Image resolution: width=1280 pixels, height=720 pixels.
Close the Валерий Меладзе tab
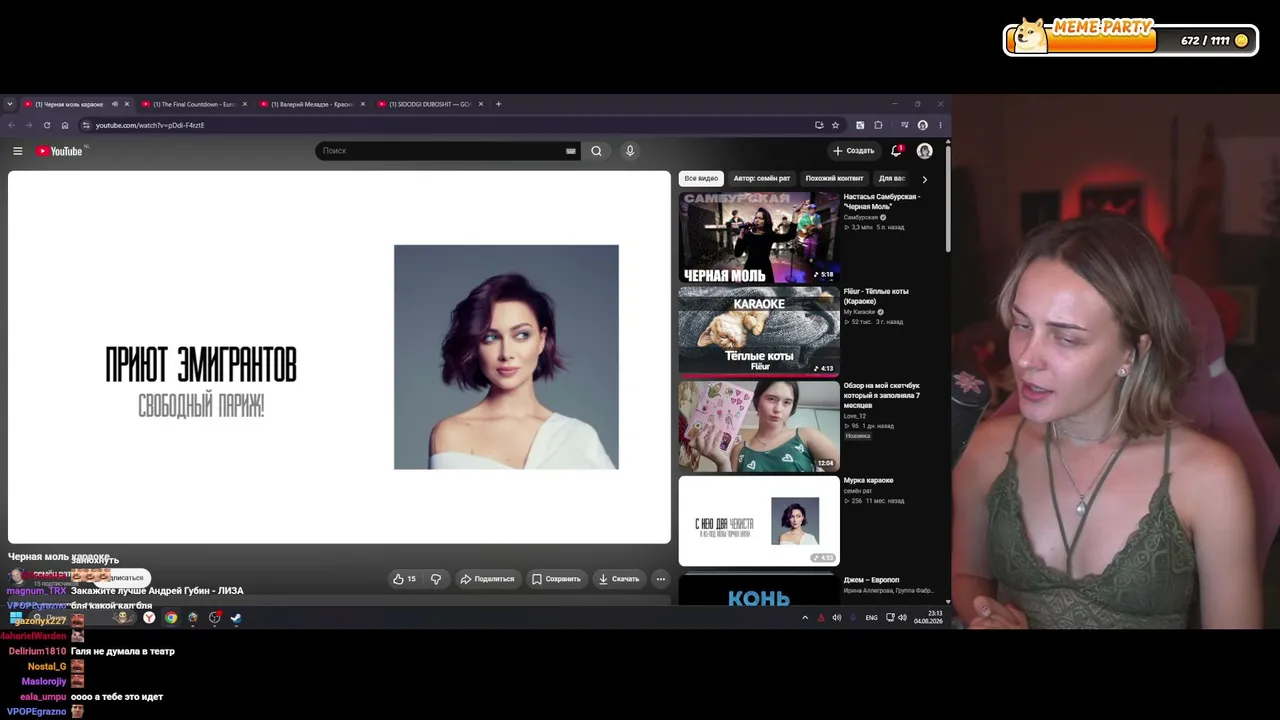[363, 104]
